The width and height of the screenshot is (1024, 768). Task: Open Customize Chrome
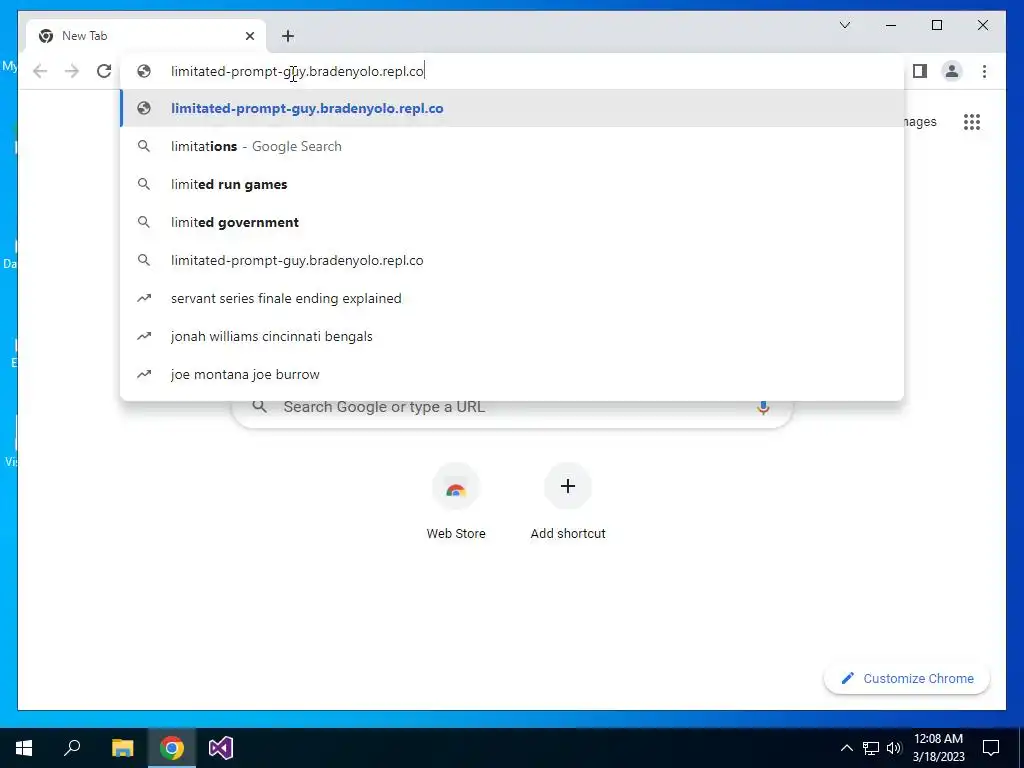907,679
